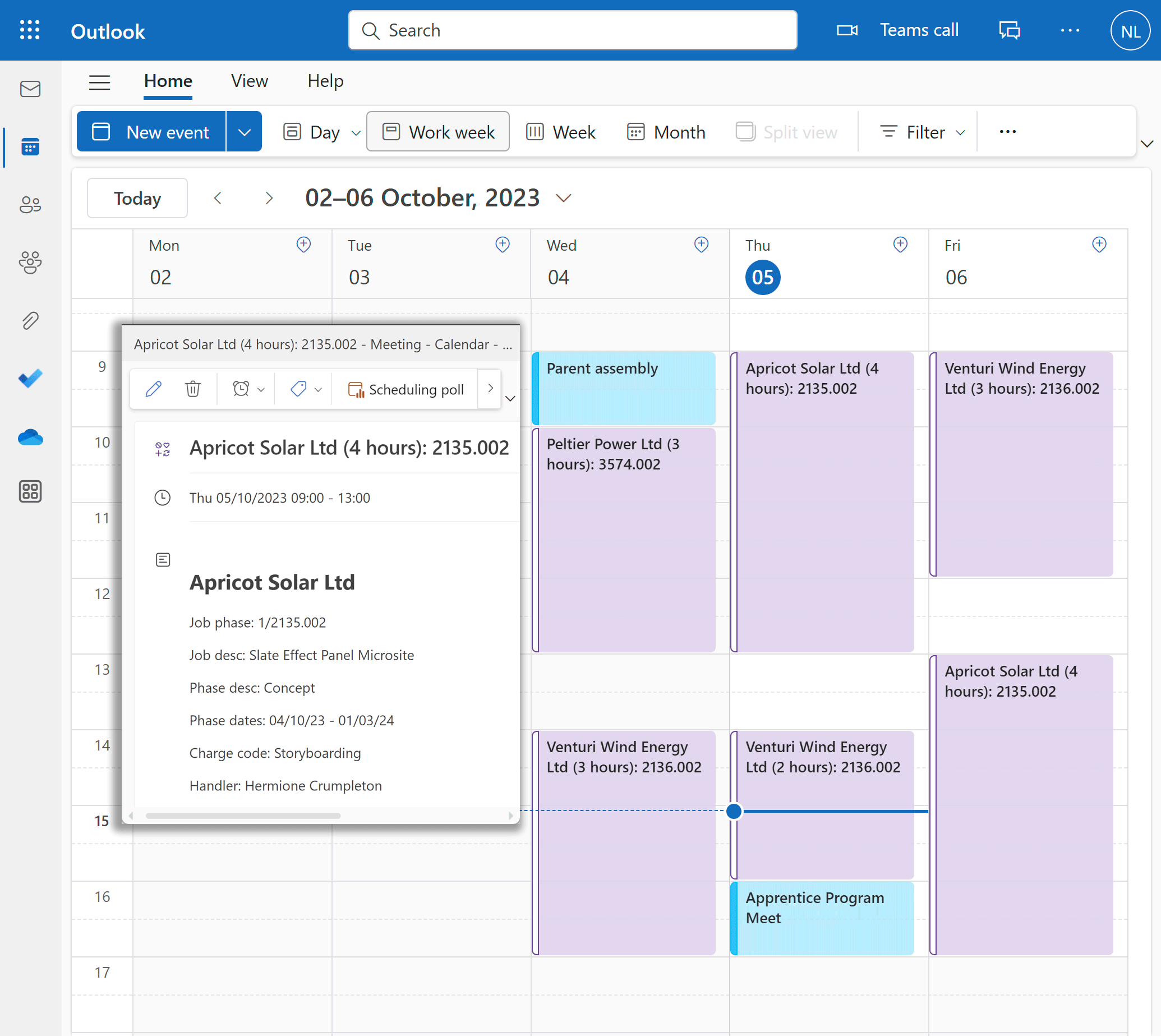The image size is (1161, 1036).
Task: Switch to the View tab
Action: (x=249, y=81)
